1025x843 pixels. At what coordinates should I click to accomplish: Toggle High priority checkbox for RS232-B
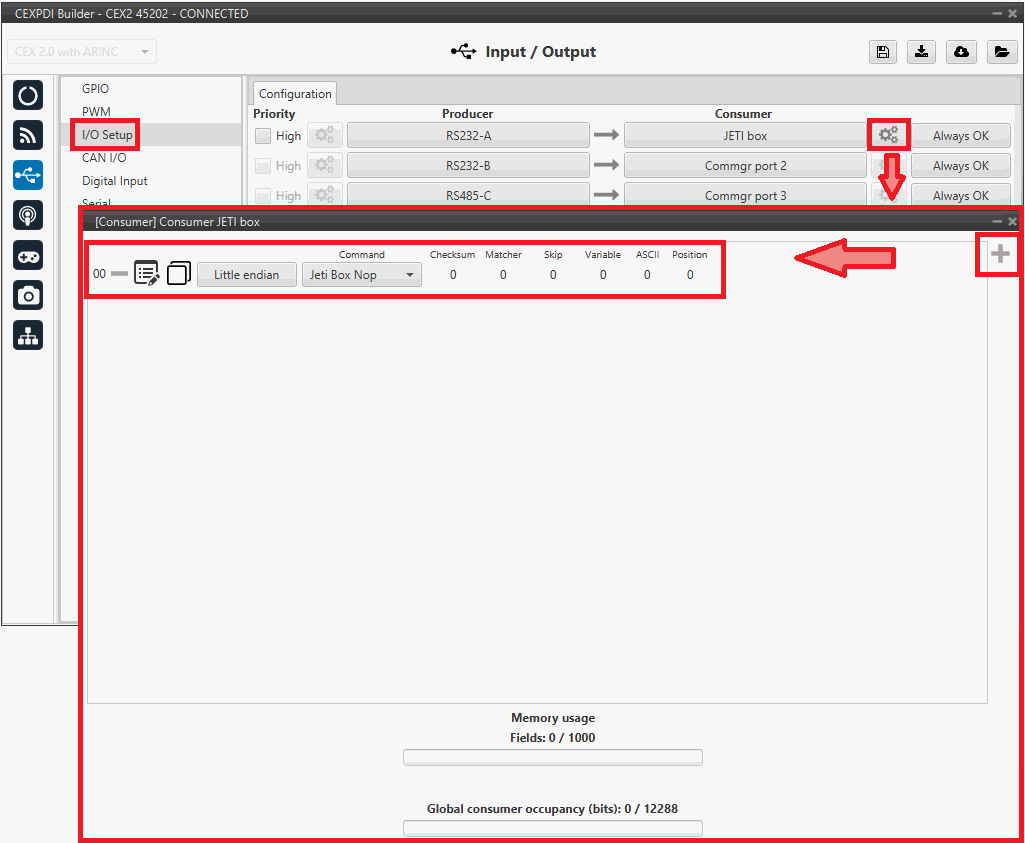point(263,166)
